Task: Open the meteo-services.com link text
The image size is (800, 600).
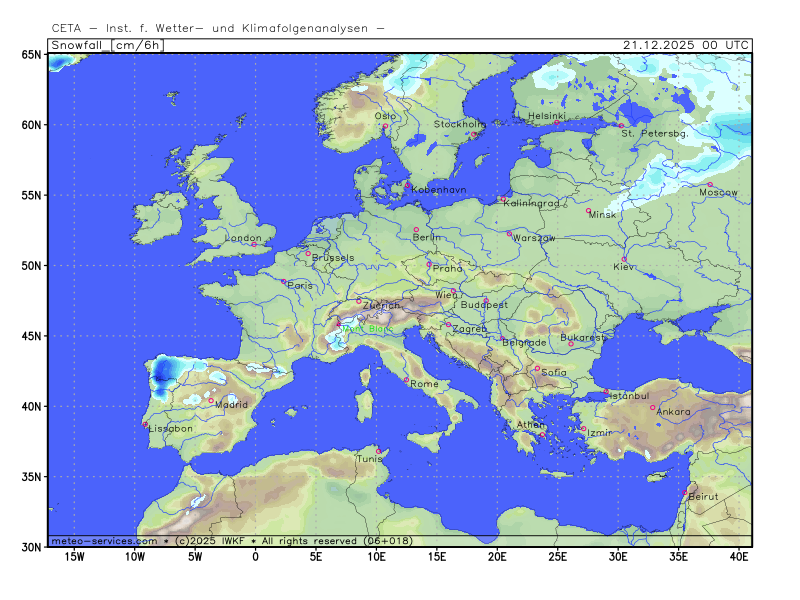Action: click(x=104, y=541)
